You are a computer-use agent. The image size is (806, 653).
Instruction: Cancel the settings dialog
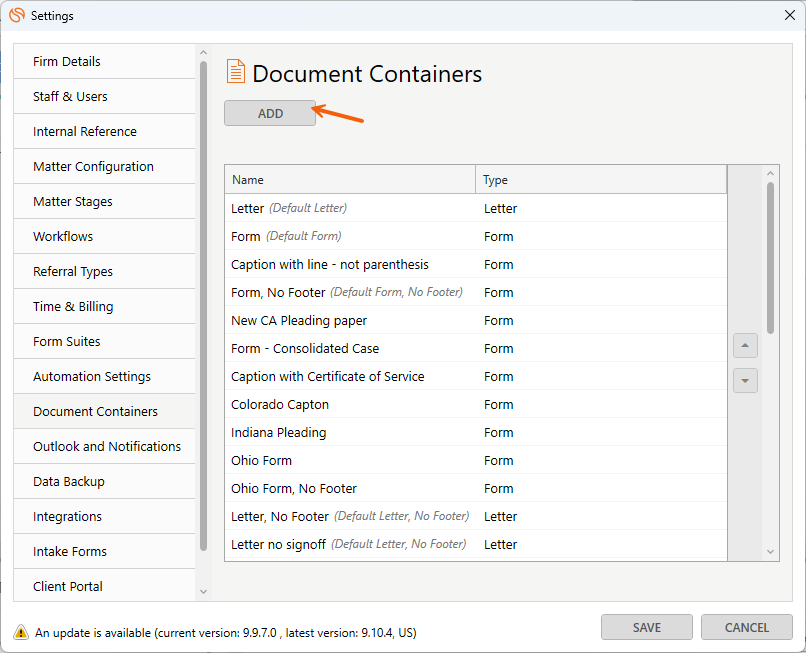click(746, 627)
